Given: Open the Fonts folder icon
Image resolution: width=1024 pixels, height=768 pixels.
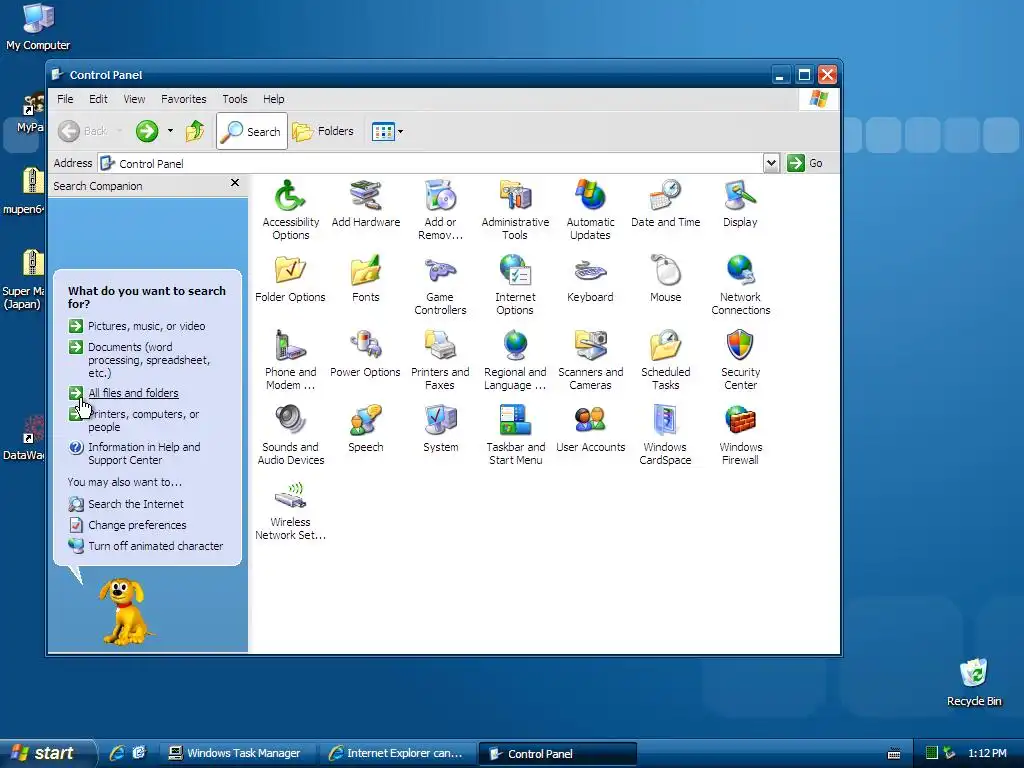Looking at the screenshot, I should point(366,279).
